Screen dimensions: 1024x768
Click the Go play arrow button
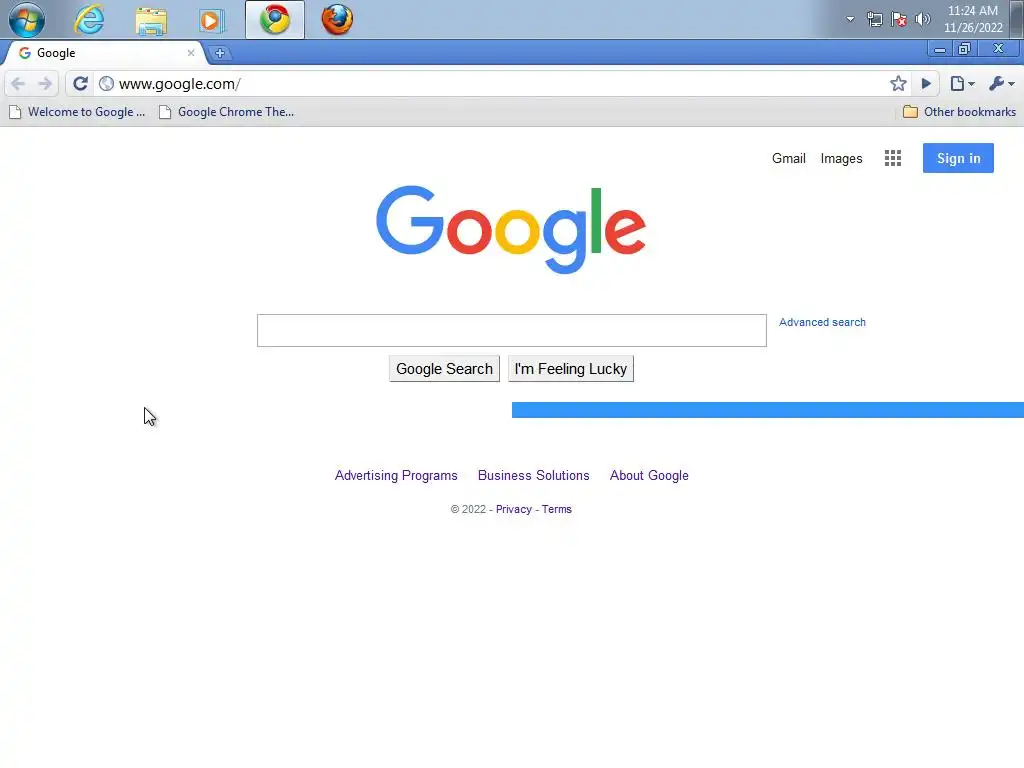point(926,84)
